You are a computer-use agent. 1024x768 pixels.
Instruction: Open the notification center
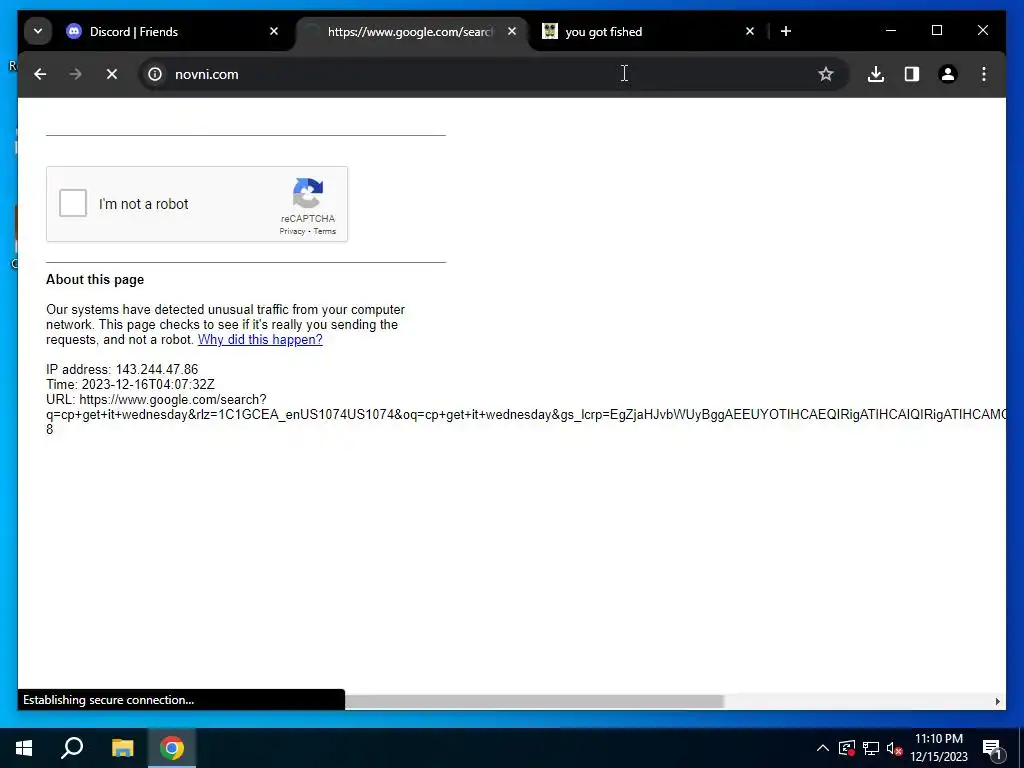[992, 748]
